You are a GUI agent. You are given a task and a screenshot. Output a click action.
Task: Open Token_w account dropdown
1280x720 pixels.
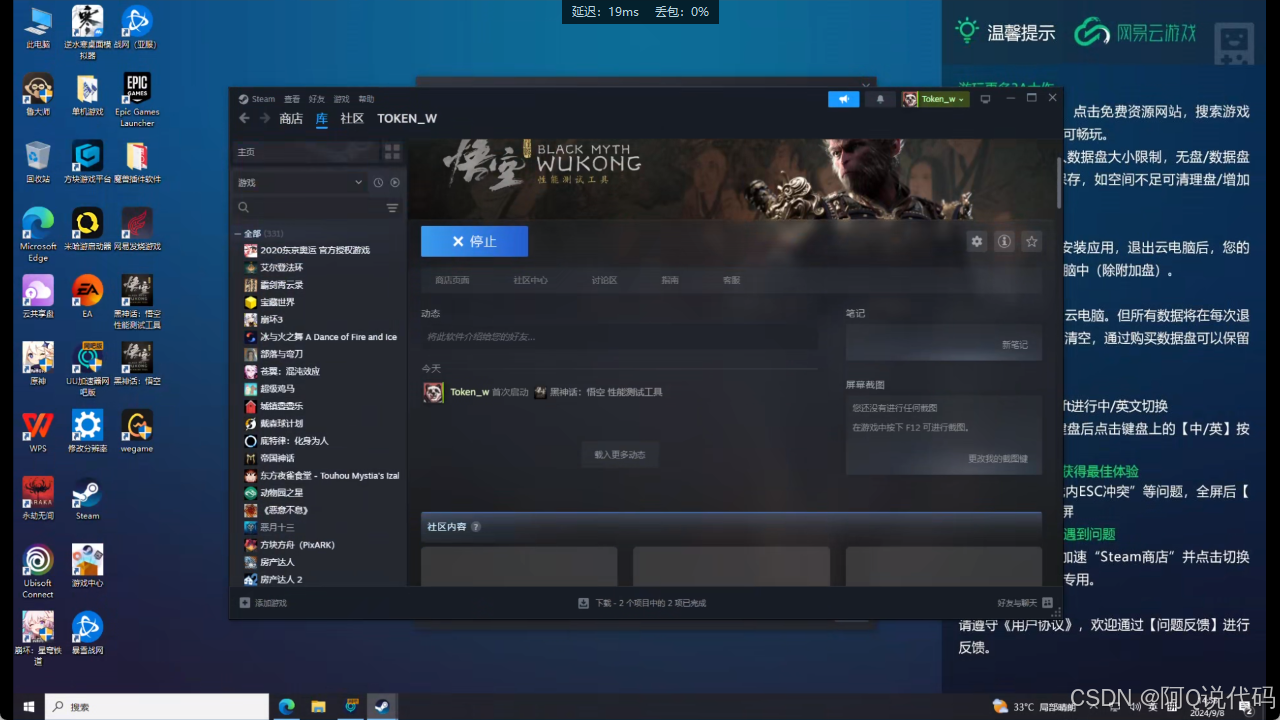935,99
